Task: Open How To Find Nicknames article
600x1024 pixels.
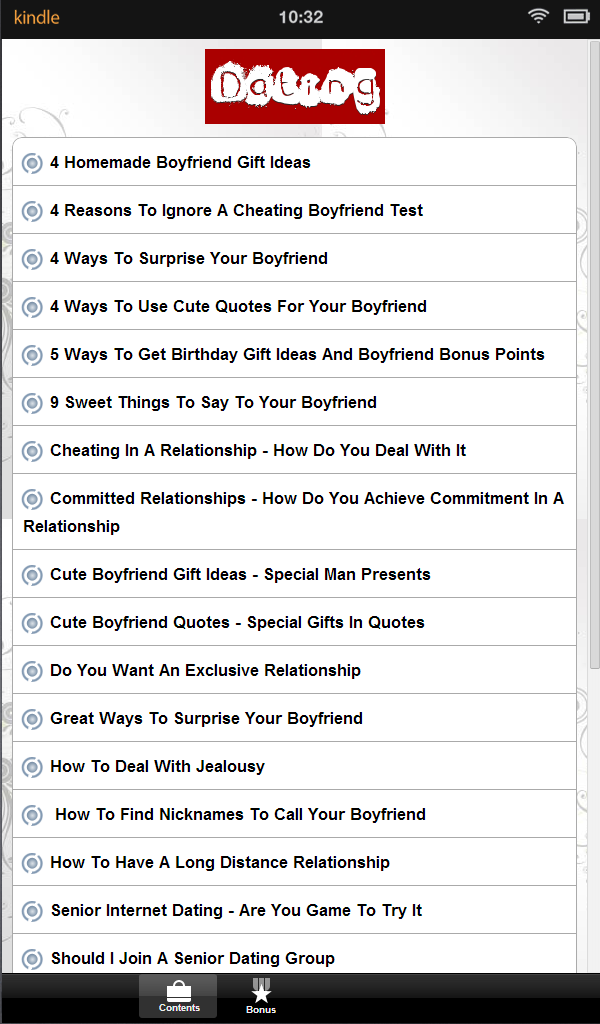Action: (240, 814)
